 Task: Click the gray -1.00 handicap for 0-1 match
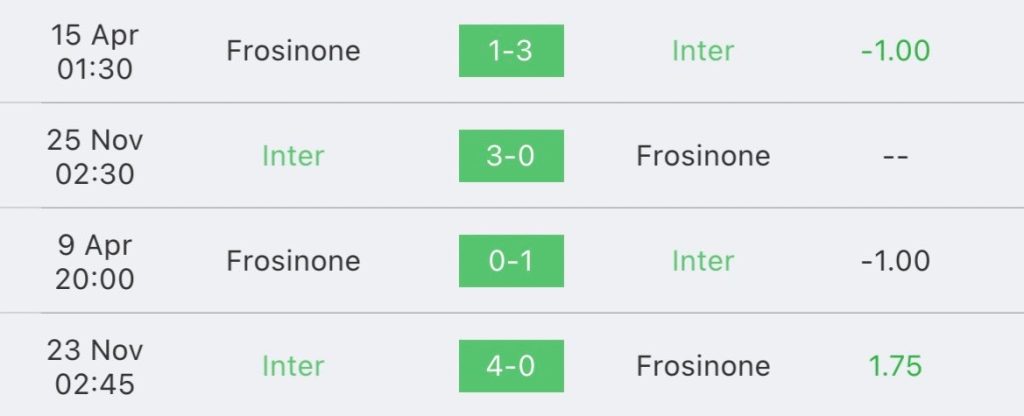[x=895, y=261]
